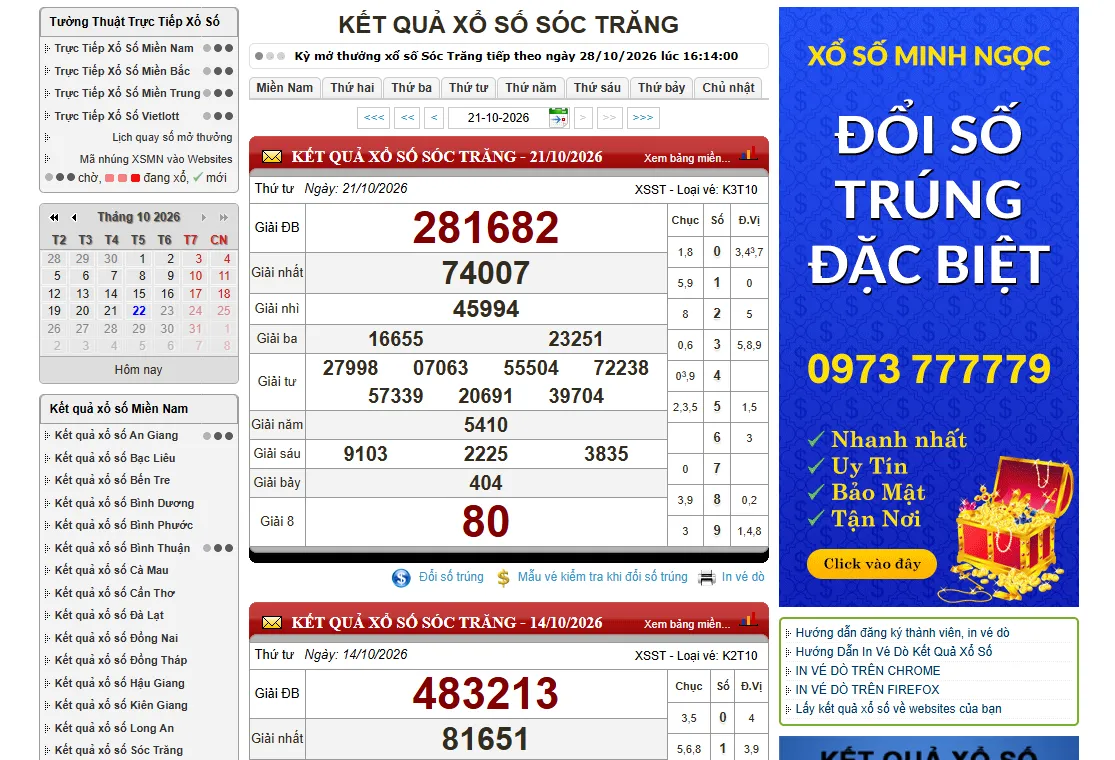Select day 14 in the calendar
This screenshot has width=1115, height=760.
click(x=111, y=294)
